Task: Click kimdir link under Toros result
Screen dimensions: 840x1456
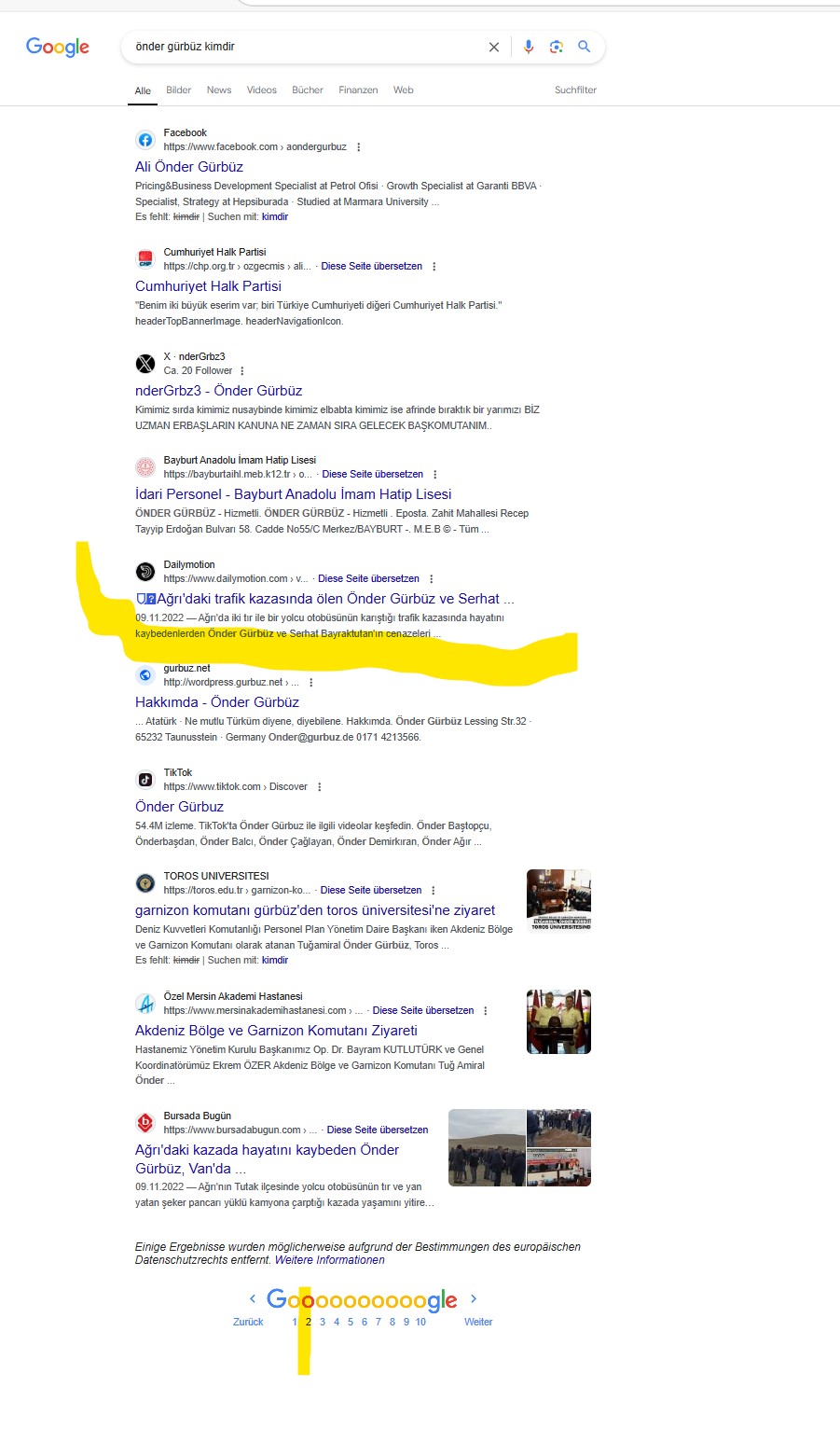Action: coord(275,961)
